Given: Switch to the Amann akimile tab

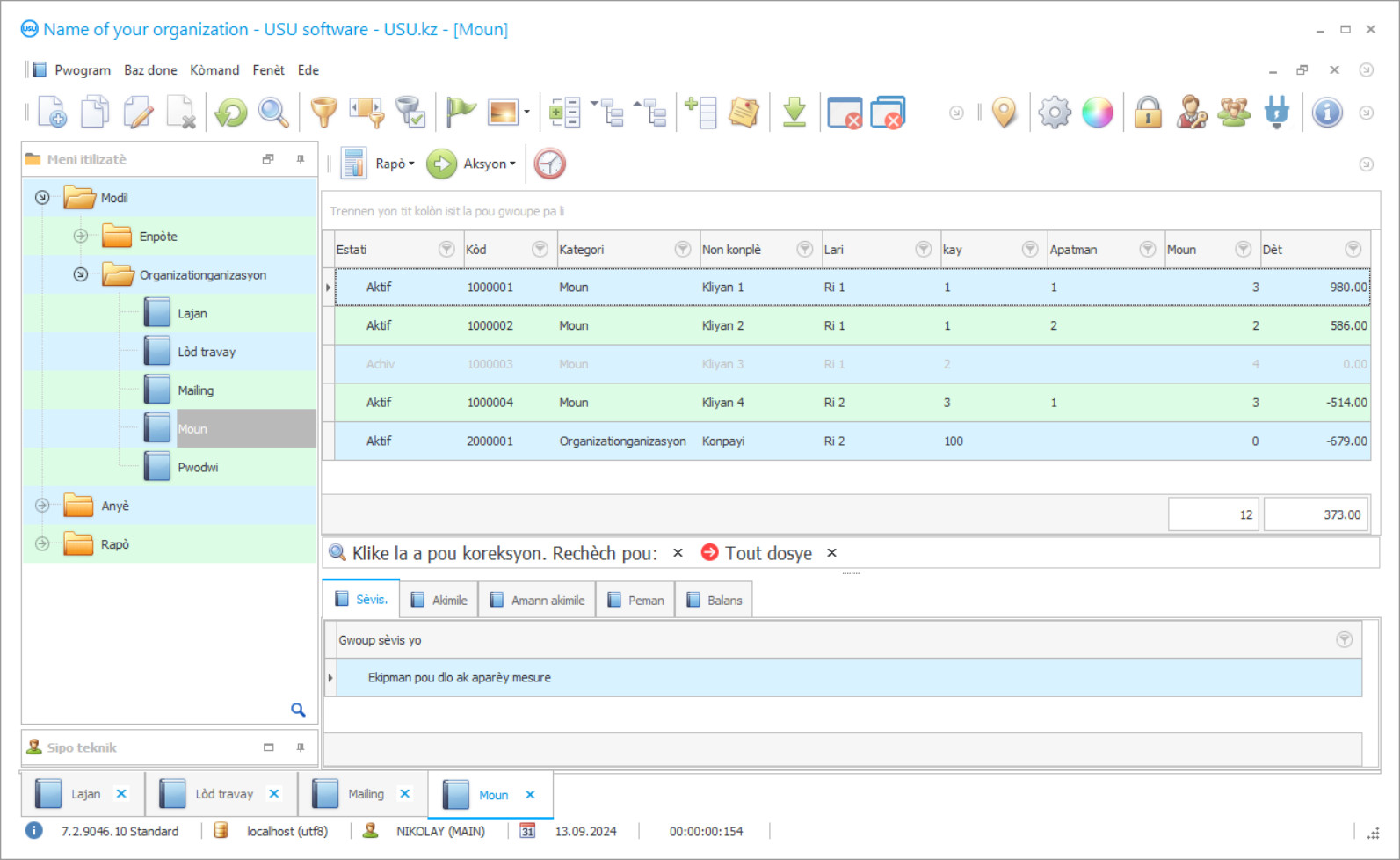Looking at the screenshot, I should click(x=537, y=601).
